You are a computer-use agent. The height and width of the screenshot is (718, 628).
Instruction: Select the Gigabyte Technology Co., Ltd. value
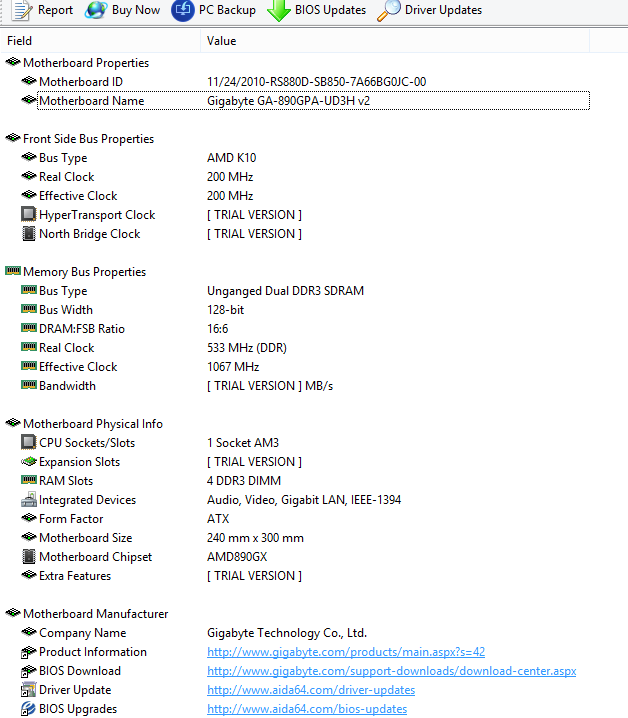coord(287,633)
